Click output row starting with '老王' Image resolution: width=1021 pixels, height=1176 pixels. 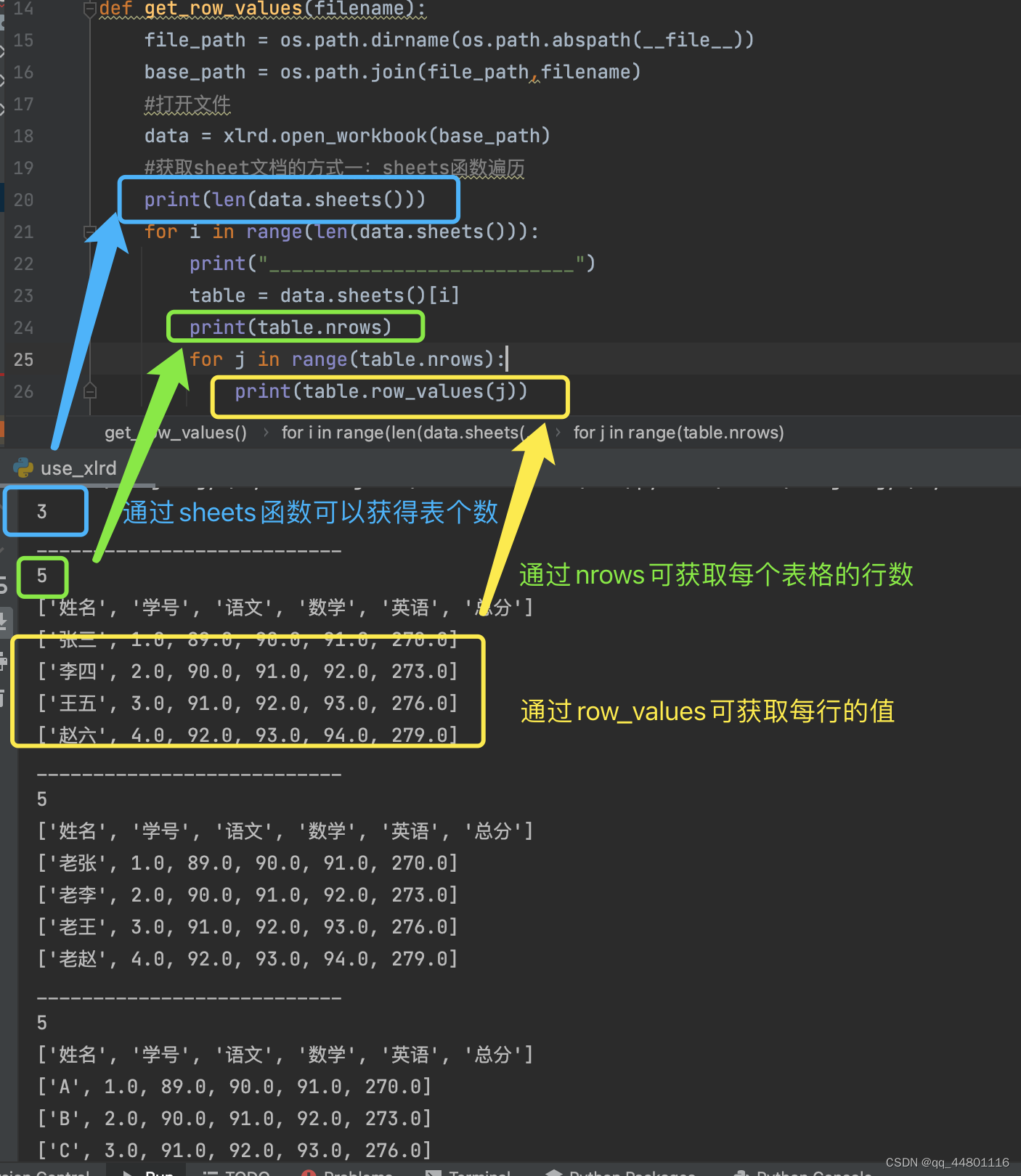click(248, 927)
